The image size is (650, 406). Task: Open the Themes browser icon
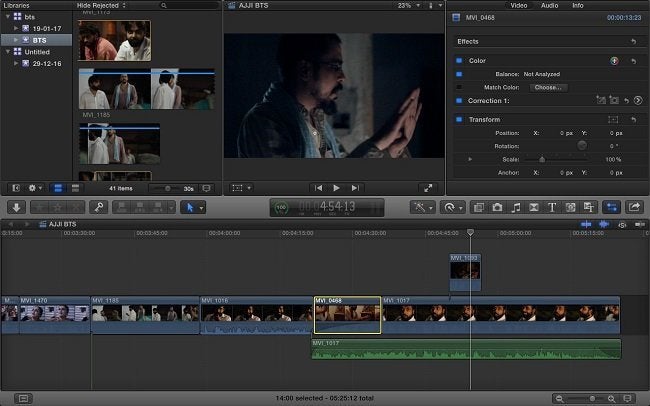click(x=589, y=207)
